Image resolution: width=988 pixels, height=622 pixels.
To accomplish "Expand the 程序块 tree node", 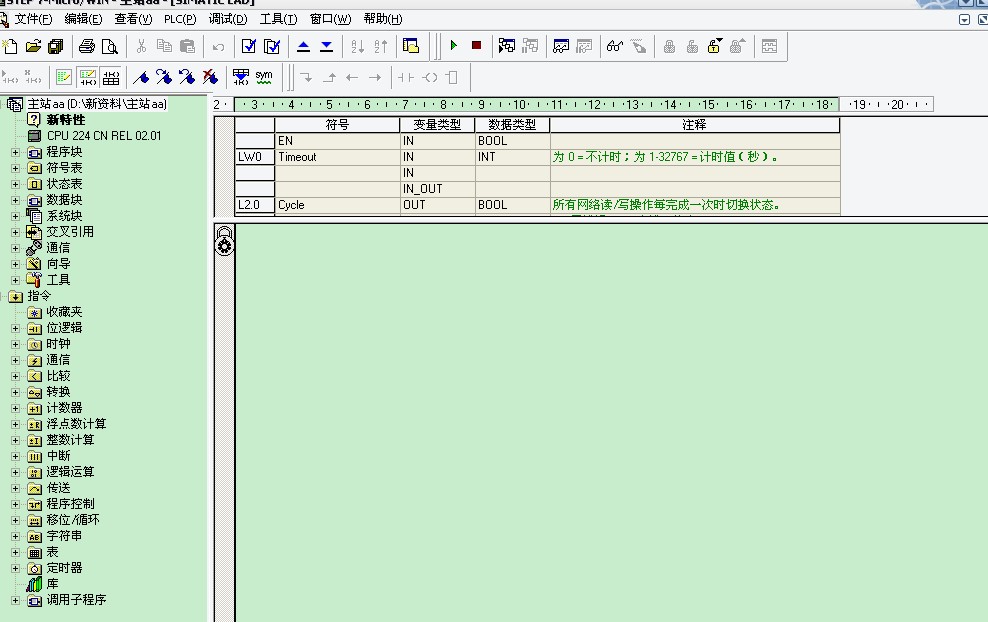I will 15,152.
